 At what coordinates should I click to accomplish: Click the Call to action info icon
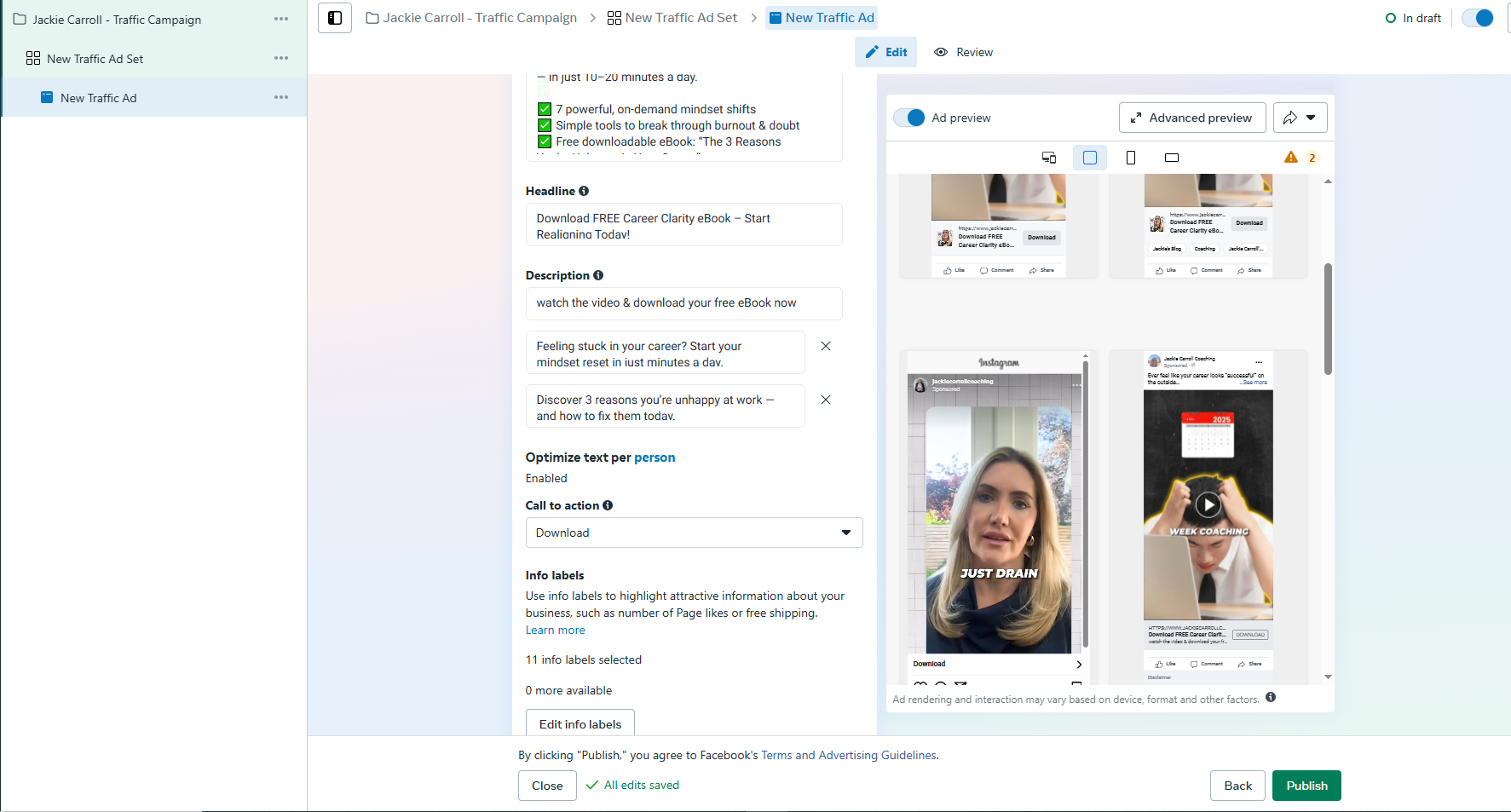608,505
